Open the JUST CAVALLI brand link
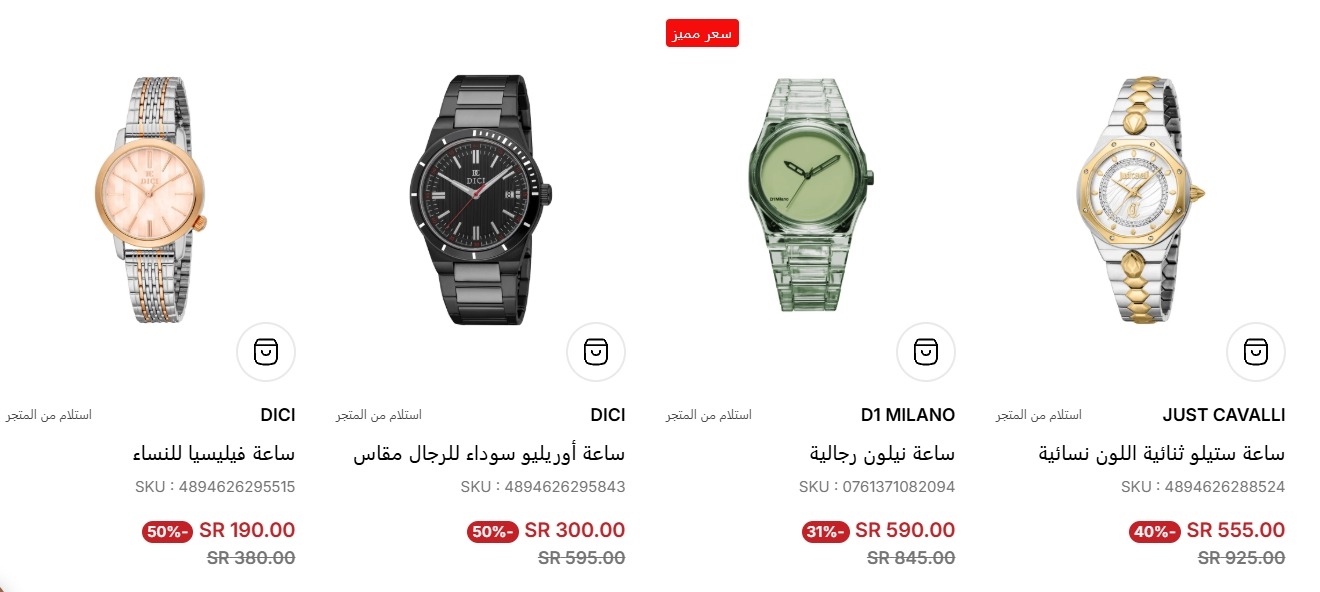 coord(1224,415)
